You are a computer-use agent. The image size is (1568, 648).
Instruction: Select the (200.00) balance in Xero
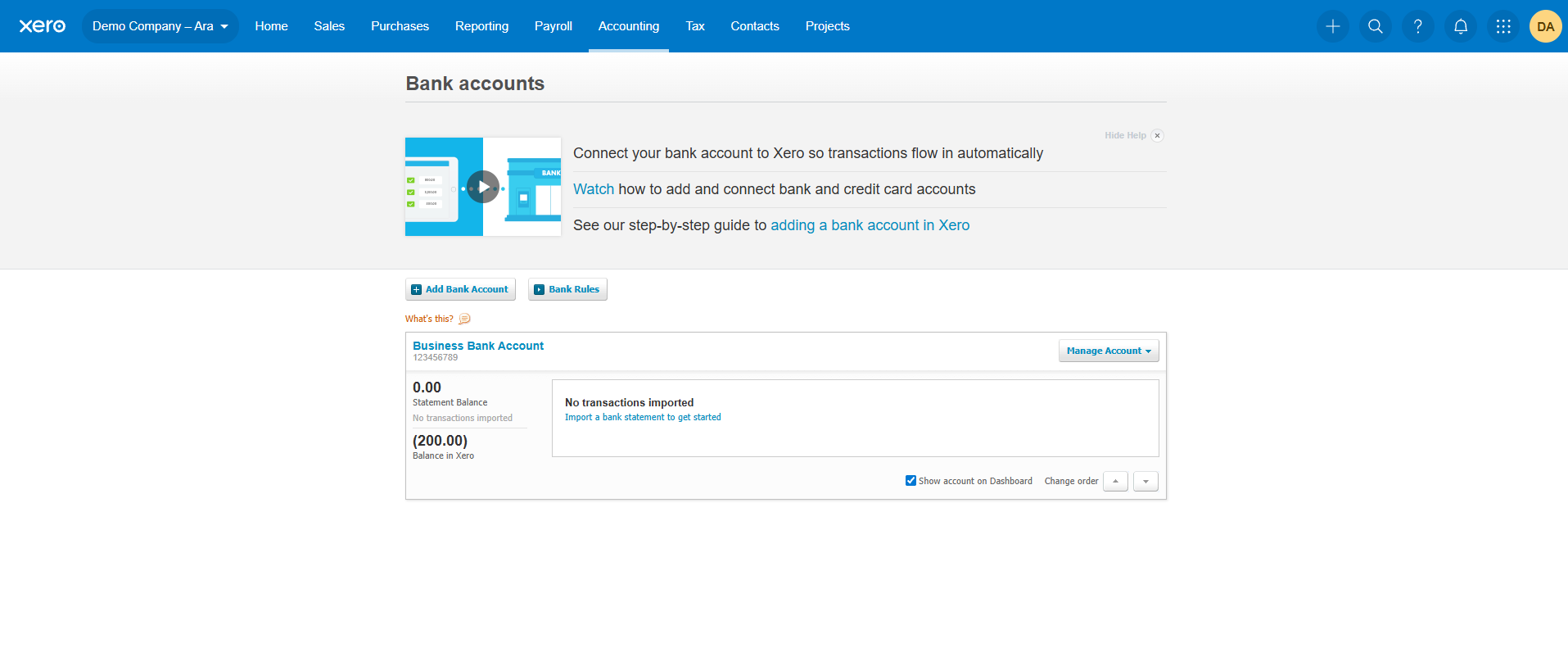point(440,441)
